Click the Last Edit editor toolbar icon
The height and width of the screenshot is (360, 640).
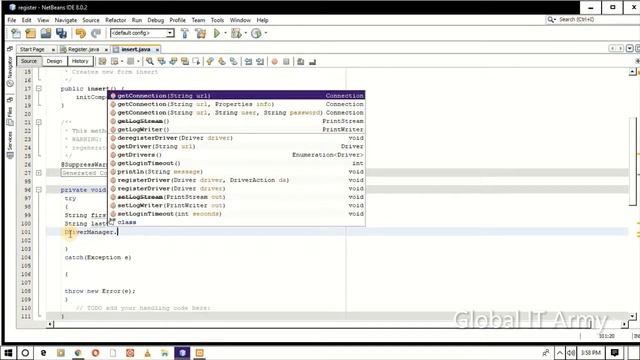pos(102,62)
